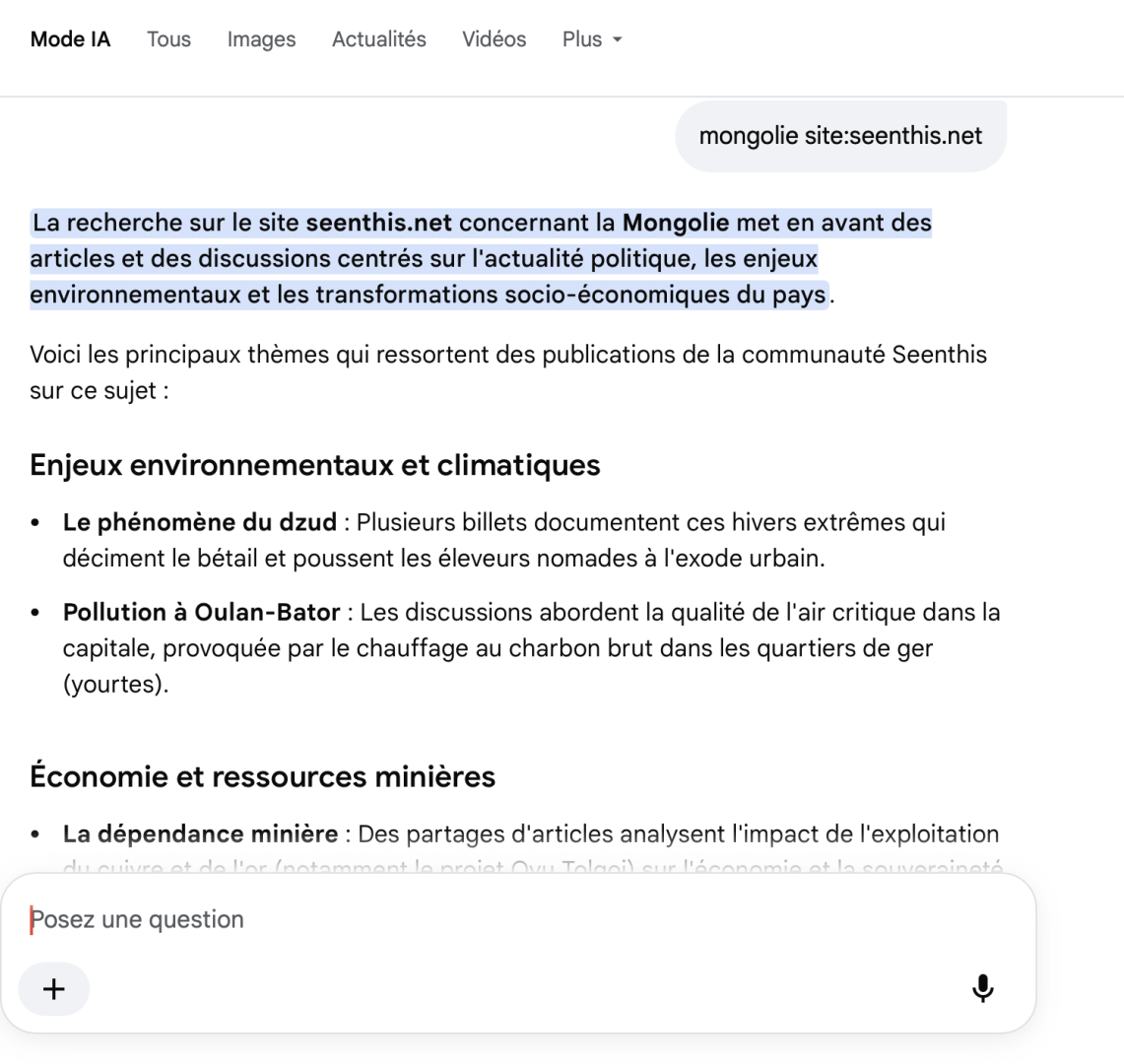
Task: Open the Vidéos tab
Action: click(494, 39)
